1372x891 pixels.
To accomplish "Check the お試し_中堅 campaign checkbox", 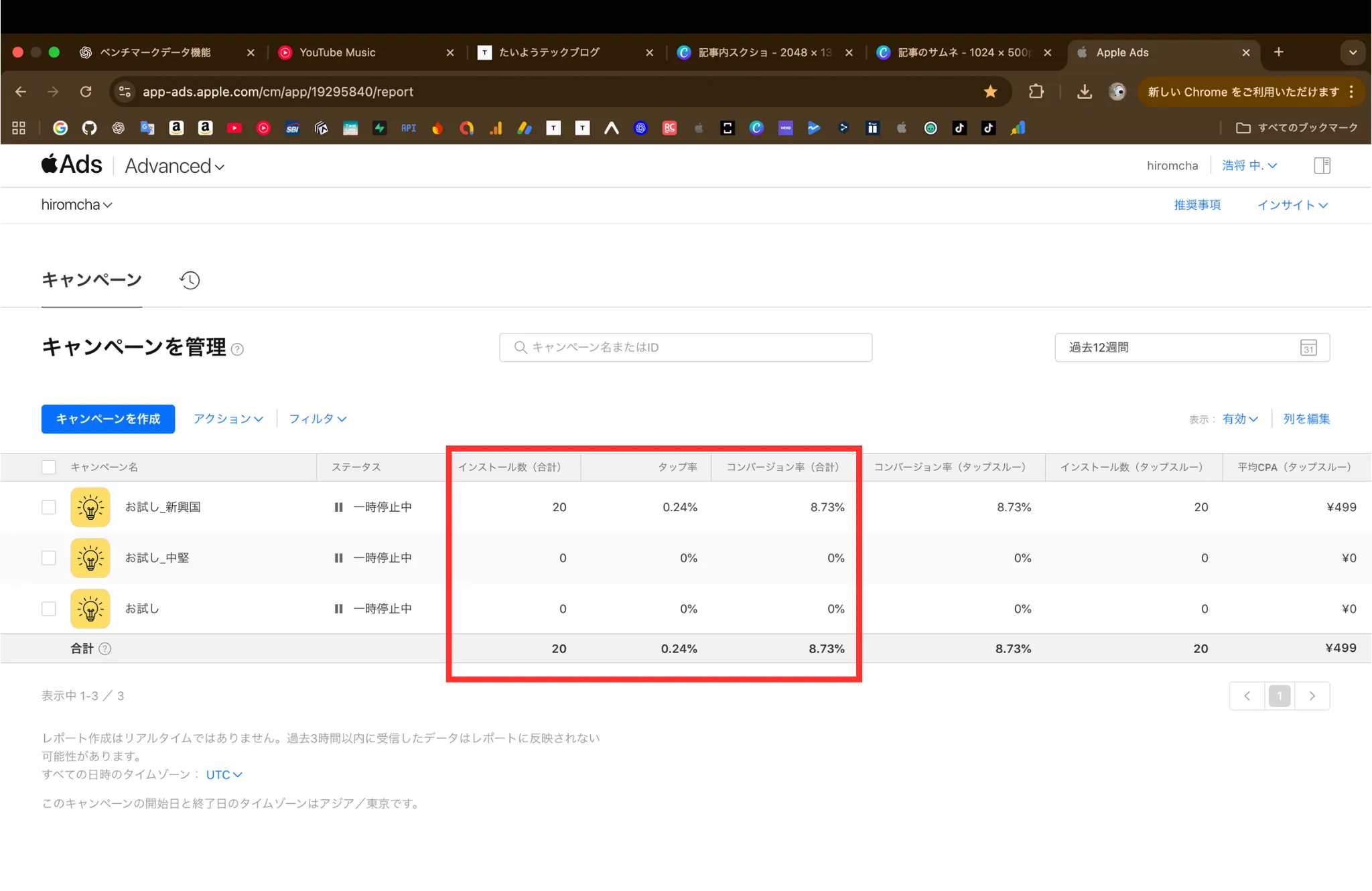I will coord(48,557).
